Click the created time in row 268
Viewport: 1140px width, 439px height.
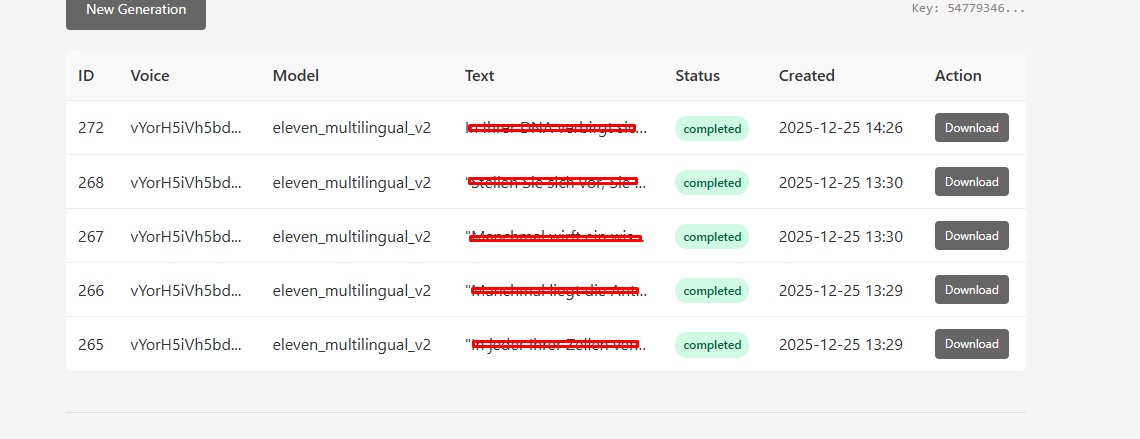(x=840, y=182)
